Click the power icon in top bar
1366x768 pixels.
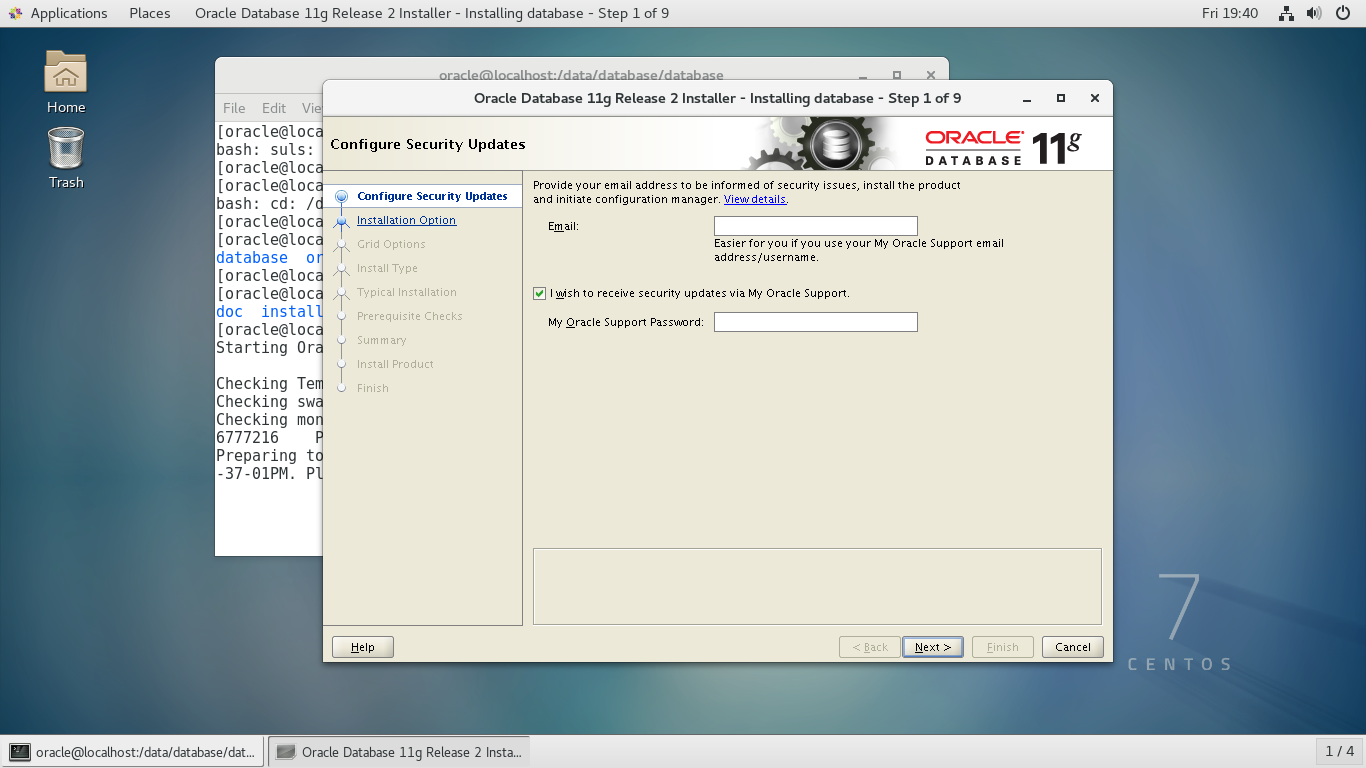tap(1343, 13)
